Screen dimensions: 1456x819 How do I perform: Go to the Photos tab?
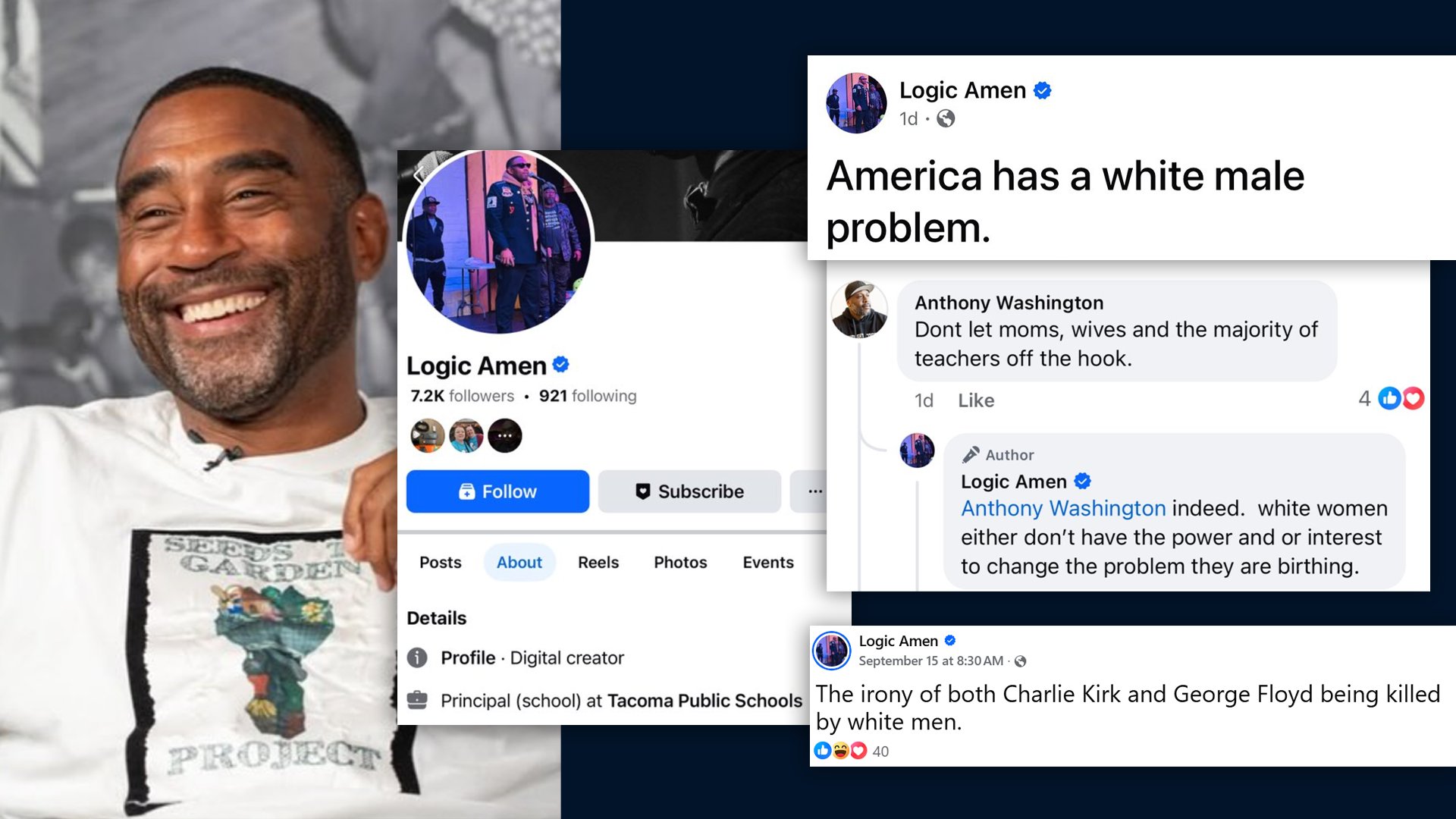[680, 562]
